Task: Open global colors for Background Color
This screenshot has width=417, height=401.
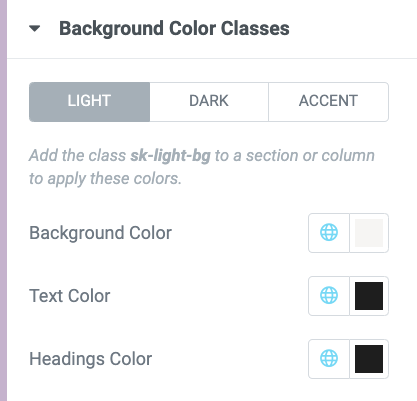Action: (329, 233)
